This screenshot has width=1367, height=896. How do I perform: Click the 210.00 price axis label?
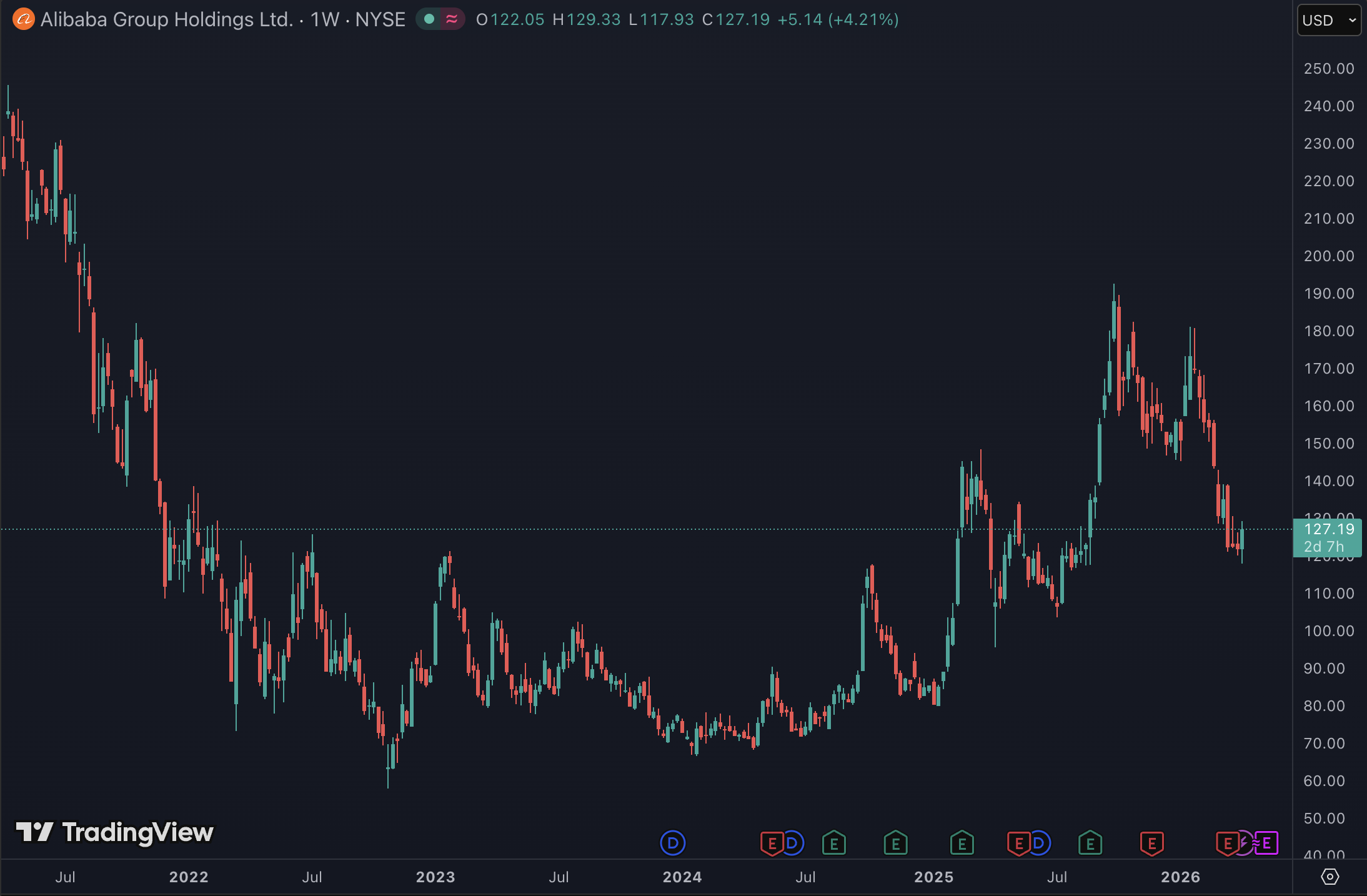[1329, 218]
